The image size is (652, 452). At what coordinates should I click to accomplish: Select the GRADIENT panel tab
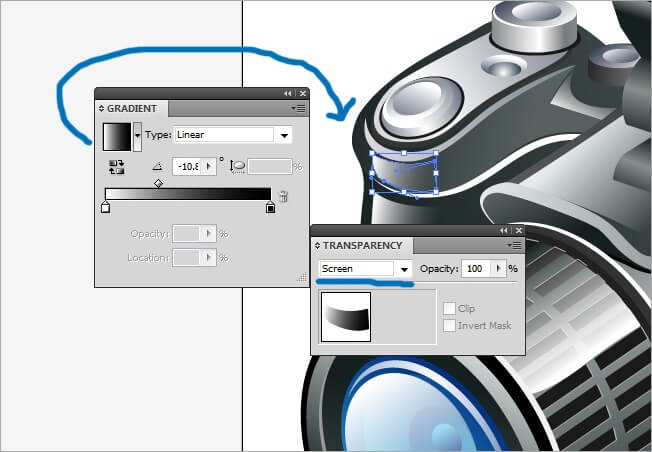pyautogui.click(x=132, y=109)
